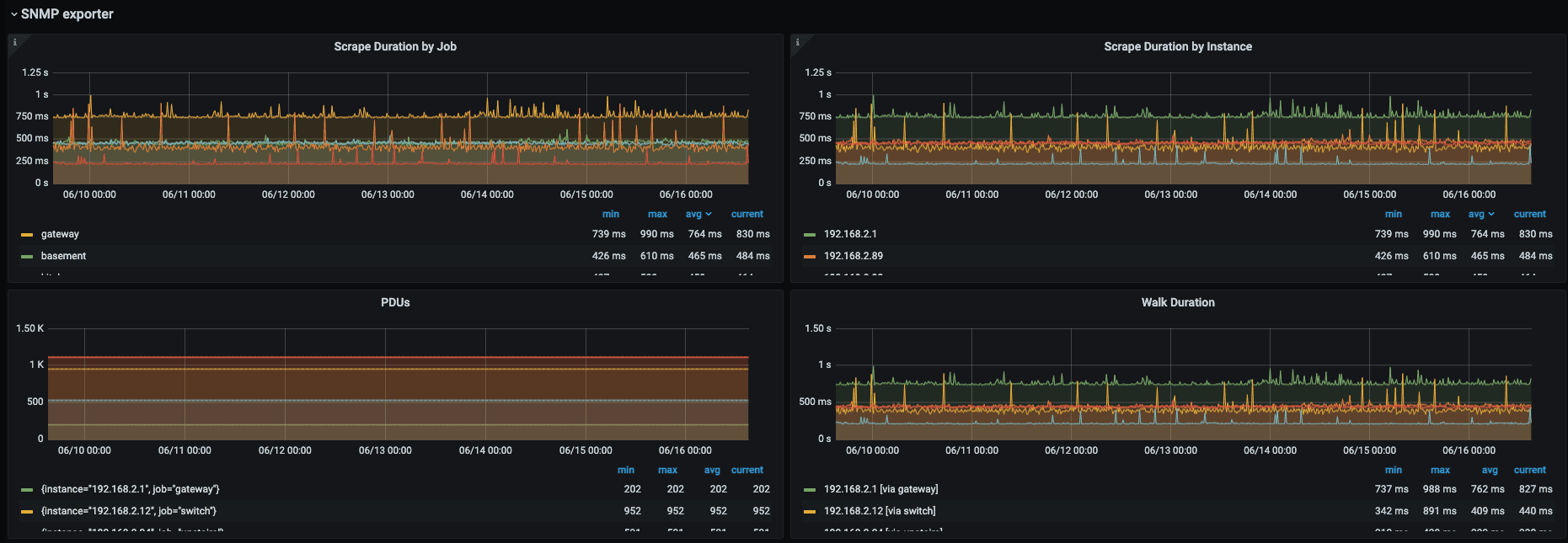Click the basement series green color swatch

click(x=27, y=257)
